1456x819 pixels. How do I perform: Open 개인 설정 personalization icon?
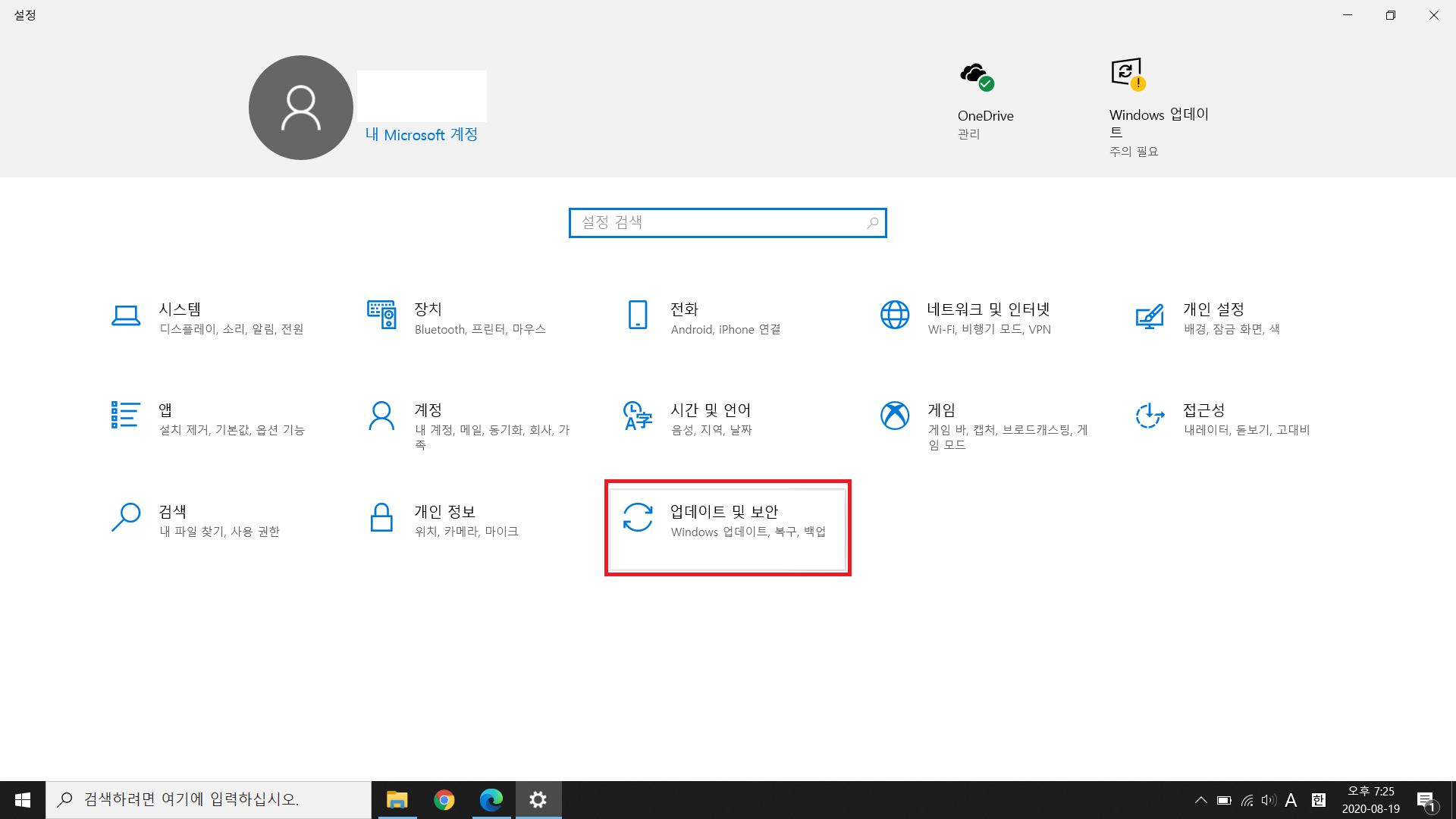point(1150,316)
